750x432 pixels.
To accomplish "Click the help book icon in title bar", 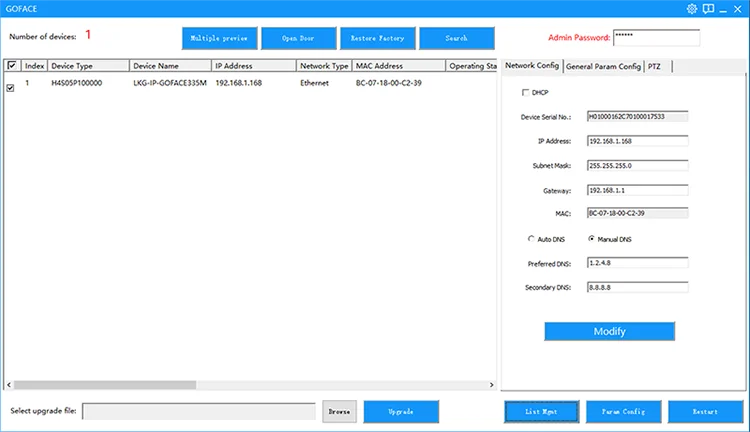I will [x=707, y=9].
